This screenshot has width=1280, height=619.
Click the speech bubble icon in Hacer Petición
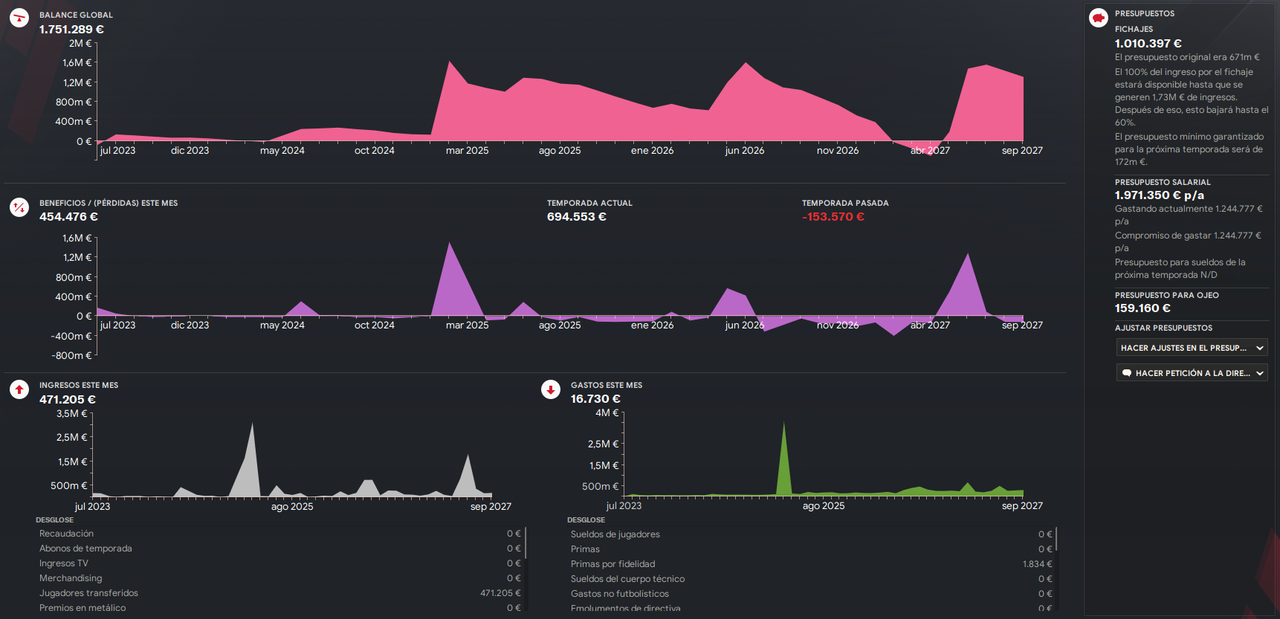click(1127, 373)
